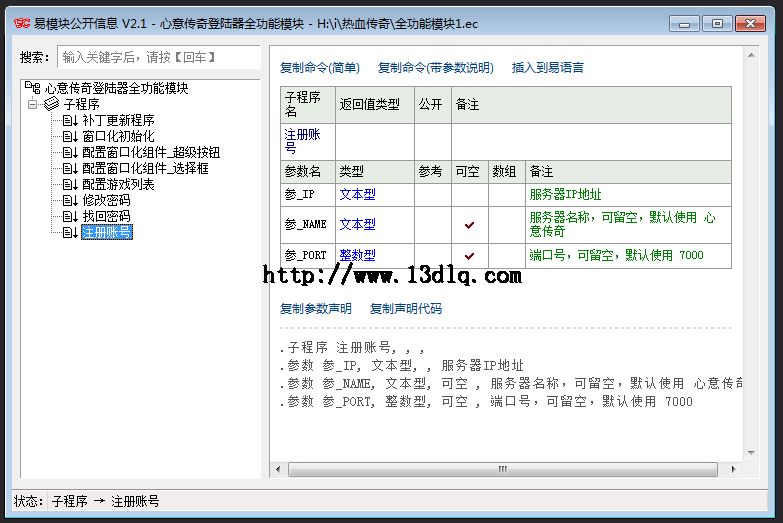
Task: Open 找回密码 subroutine
Action: pos(106,216)
